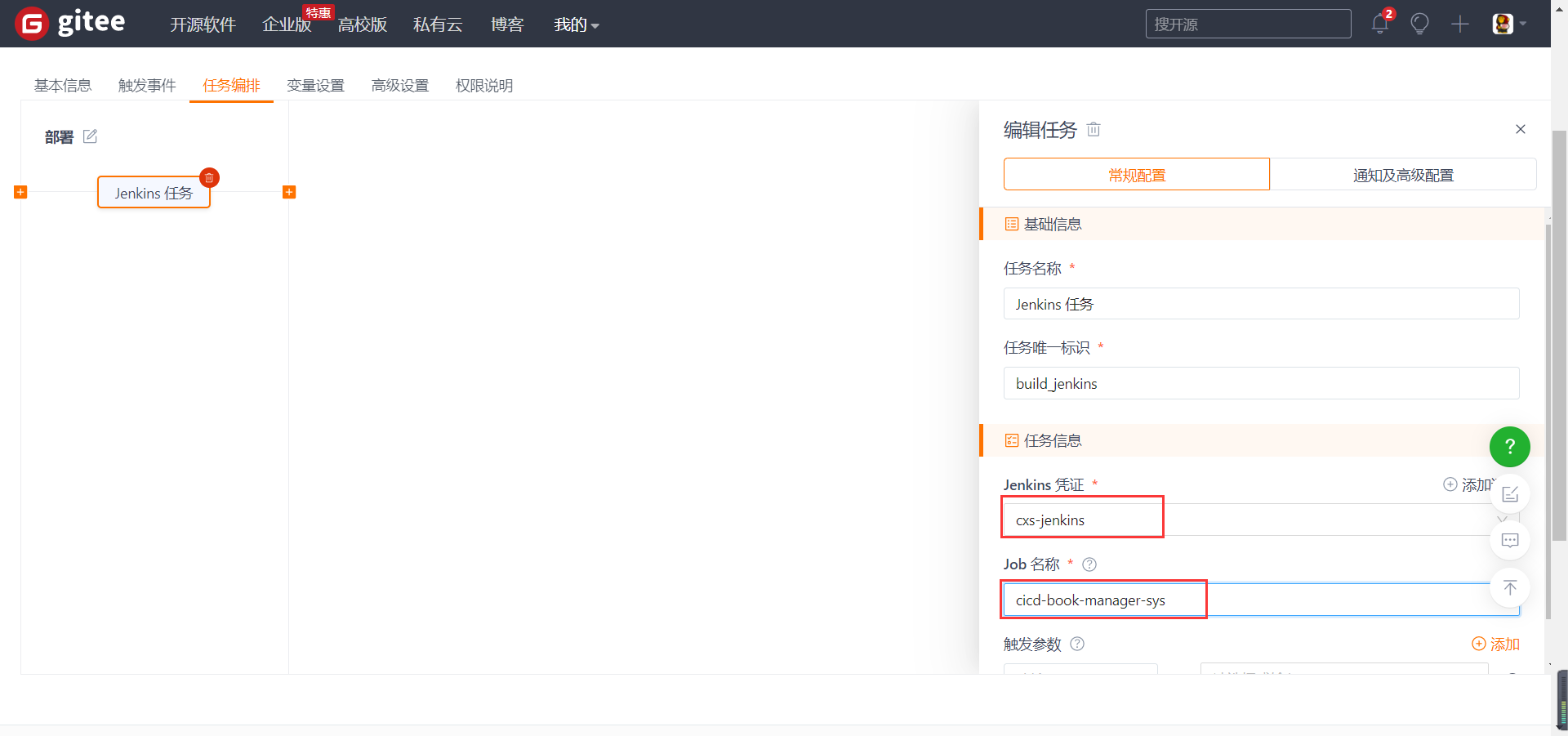The width and height of the screenshot is (1568, 736).
Task: Click 添加 next to 触发参数
Action: tap(1495, 644)
